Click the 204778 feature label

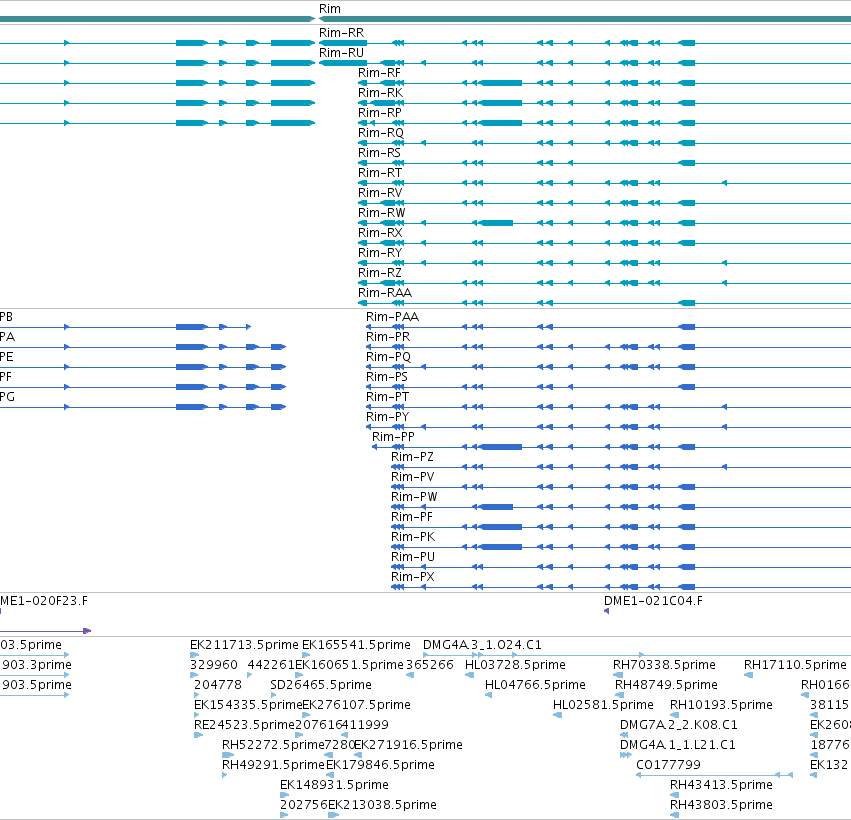click(x=218, y=685)
